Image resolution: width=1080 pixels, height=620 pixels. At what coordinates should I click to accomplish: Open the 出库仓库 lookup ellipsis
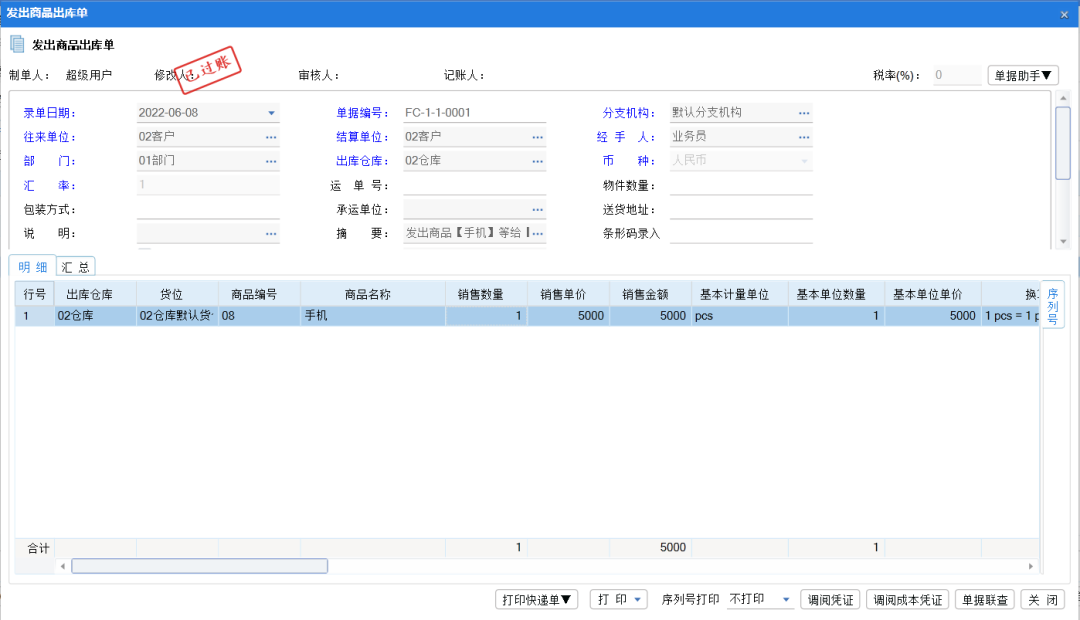538,160
